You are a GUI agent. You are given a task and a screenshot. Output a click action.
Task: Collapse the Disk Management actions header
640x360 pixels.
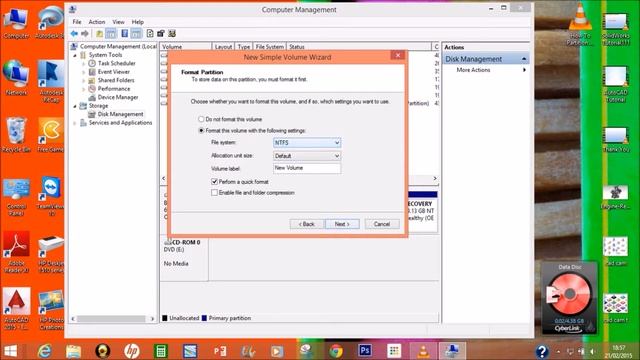tap(524, 59)
